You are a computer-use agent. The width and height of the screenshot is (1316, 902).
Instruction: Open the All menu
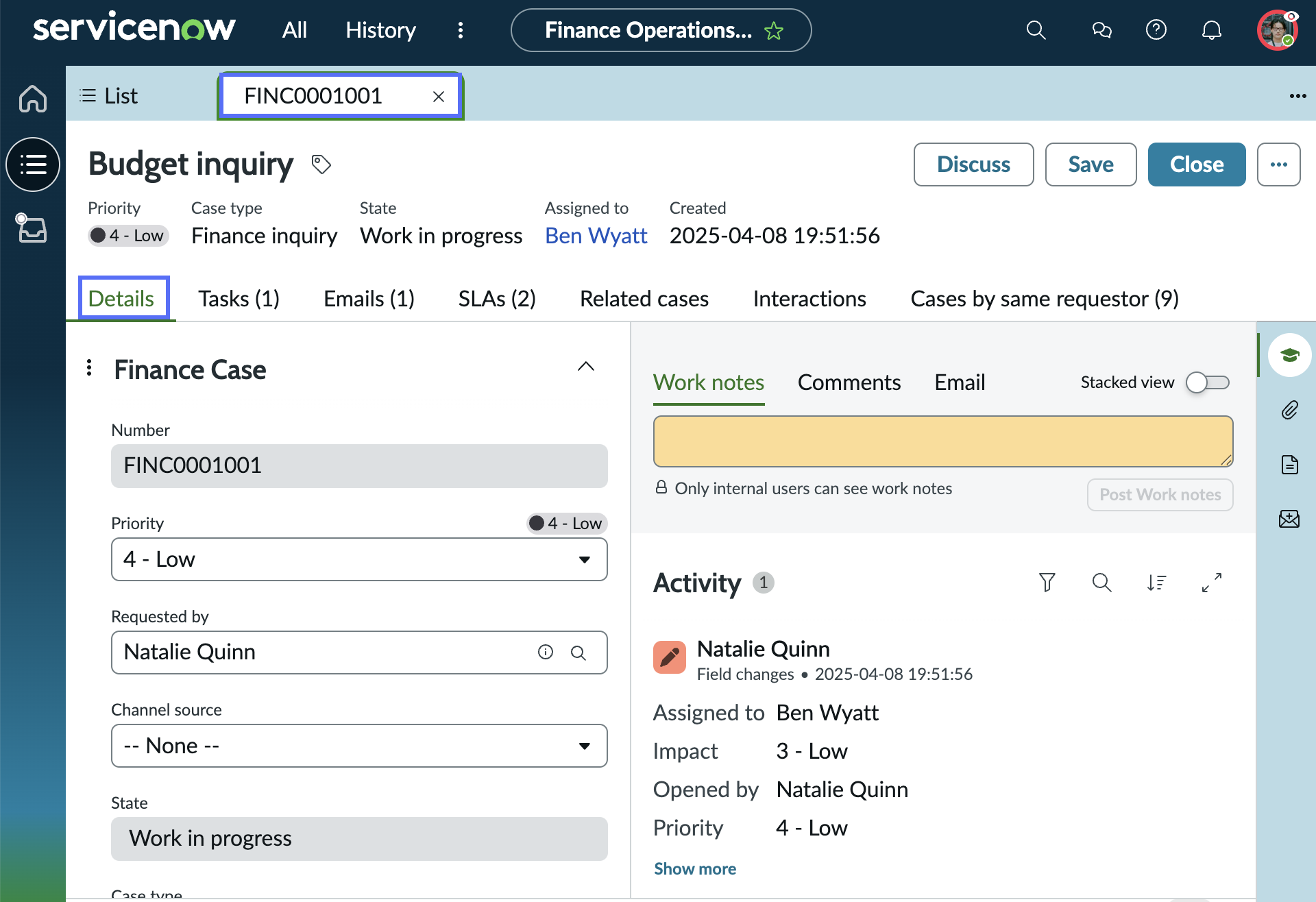(x=295, y=30)
